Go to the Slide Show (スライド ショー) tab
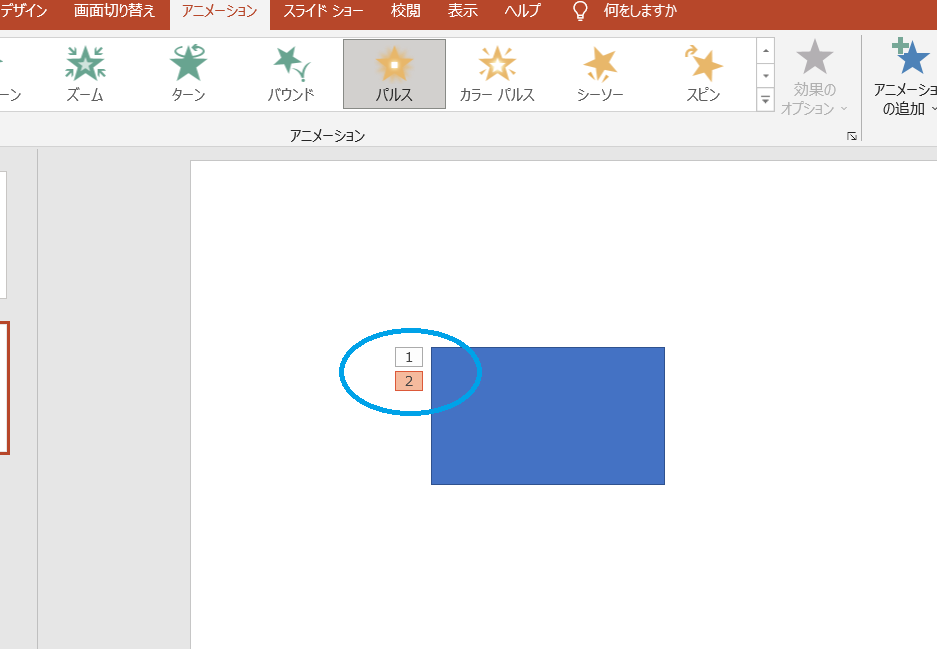Screen dimensions: 937x649 pyautogui.click(x=323, y=12)
